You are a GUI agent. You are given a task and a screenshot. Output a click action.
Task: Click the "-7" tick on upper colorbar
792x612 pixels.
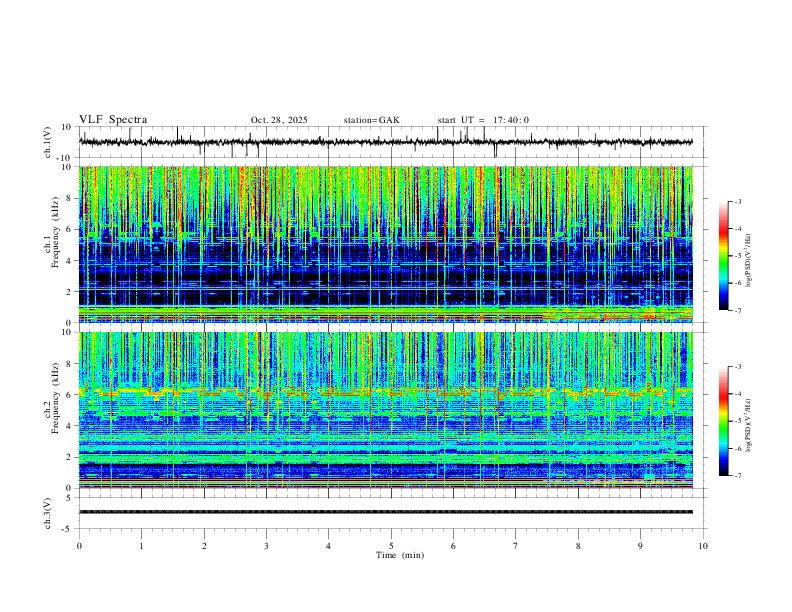[738, 310]
